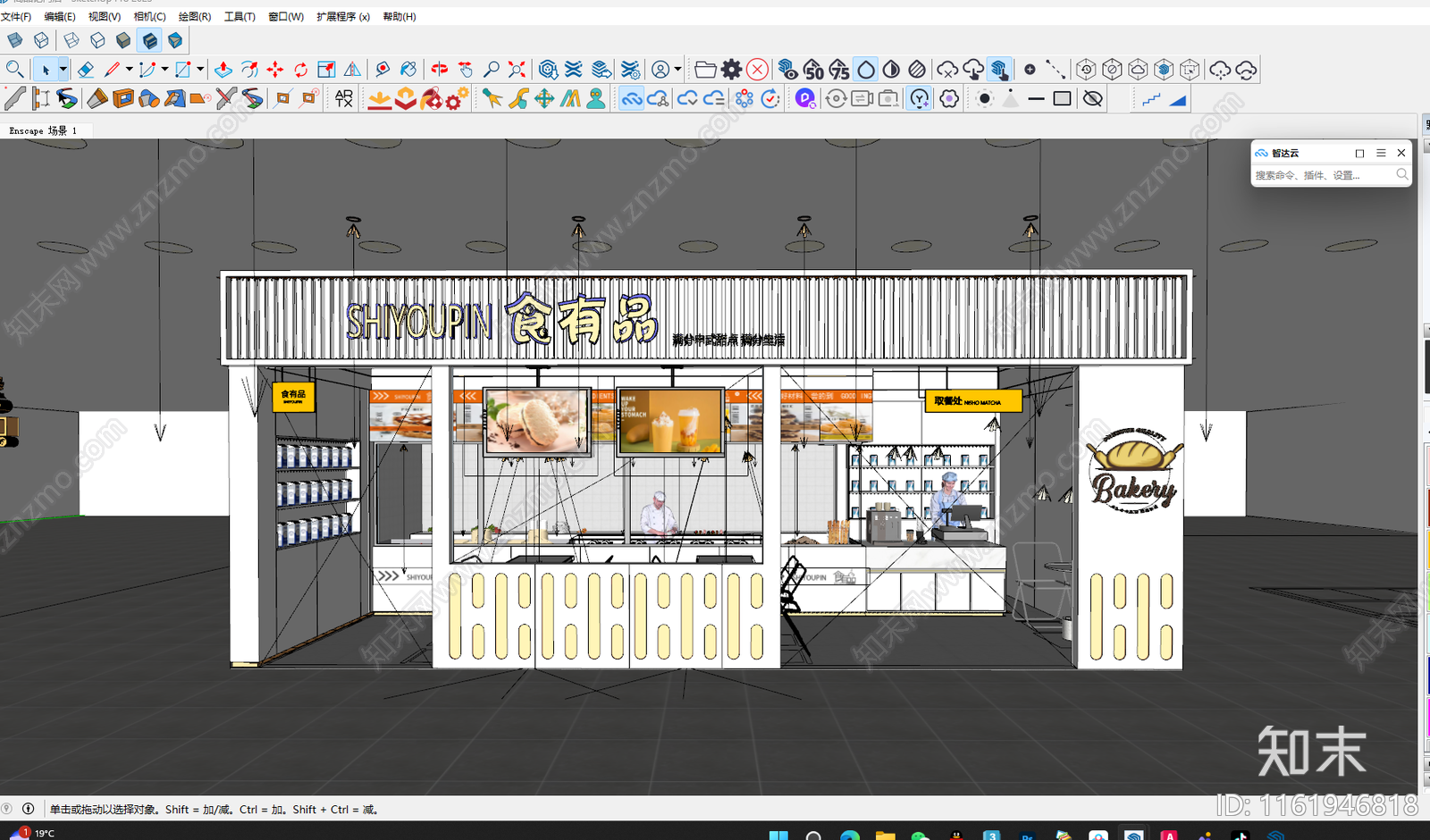The width and height of the screenshot is (1430, 840).
Task: Open File Explorer from taskbar
Action: tap(885, 836)
